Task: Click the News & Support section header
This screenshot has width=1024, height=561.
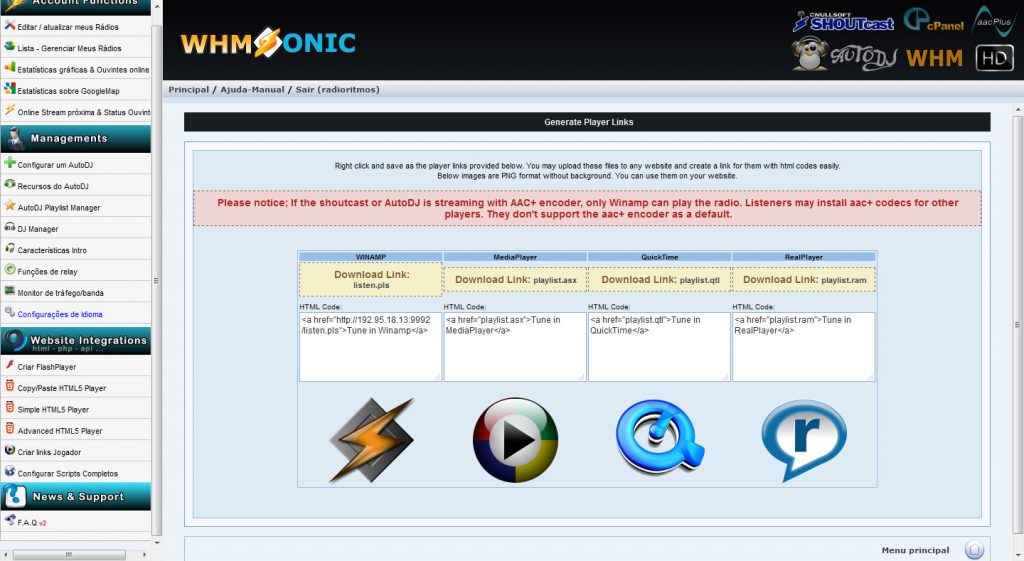Action: 76,496
